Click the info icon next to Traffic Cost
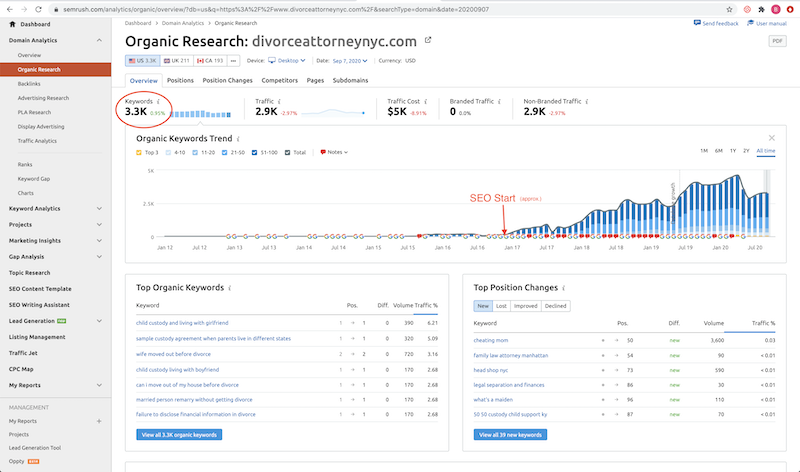The image size is (800, 472). pyautogui.click(x=426, y=102)
